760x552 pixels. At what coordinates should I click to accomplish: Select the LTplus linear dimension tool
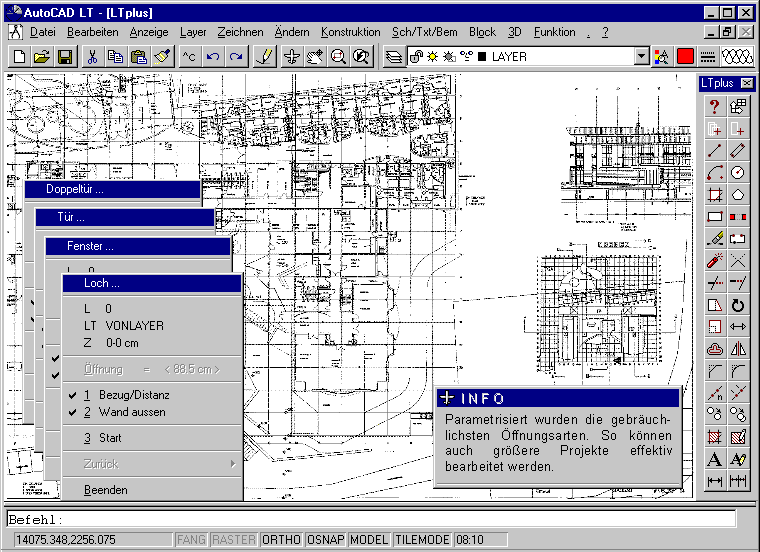714,481
